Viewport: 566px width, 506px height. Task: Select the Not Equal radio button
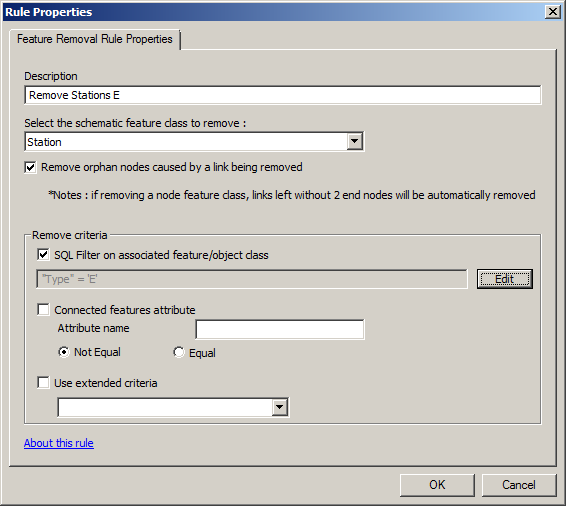pyautogui.click(x=64, y=352)
